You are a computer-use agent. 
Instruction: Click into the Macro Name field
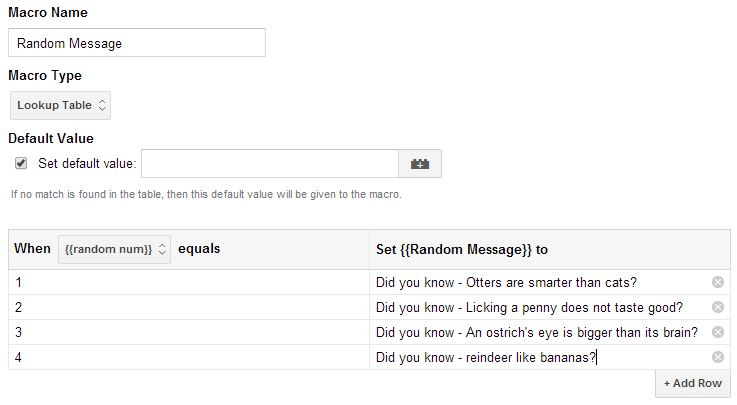(x=137, y=43)
